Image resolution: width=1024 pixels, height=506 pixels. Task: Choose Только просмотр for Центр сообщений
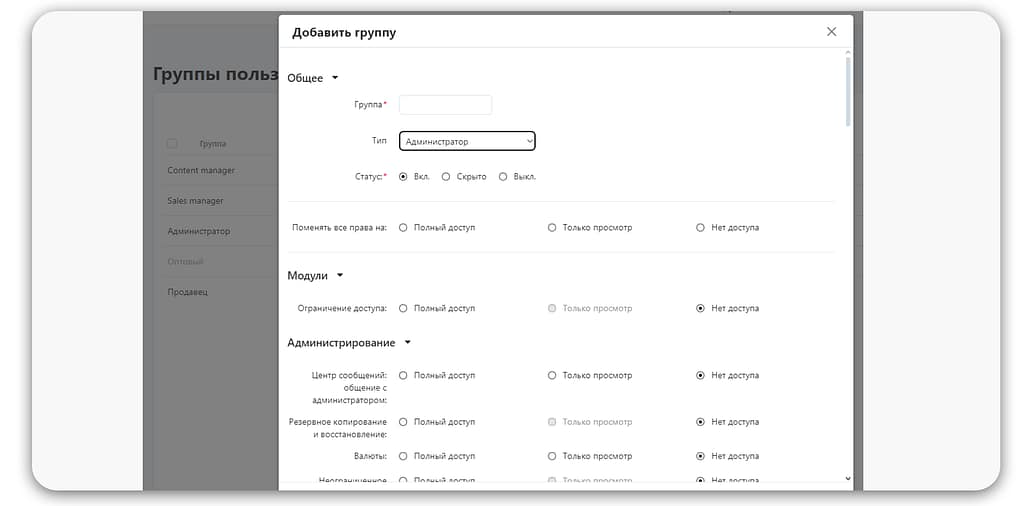coord(552,376)
